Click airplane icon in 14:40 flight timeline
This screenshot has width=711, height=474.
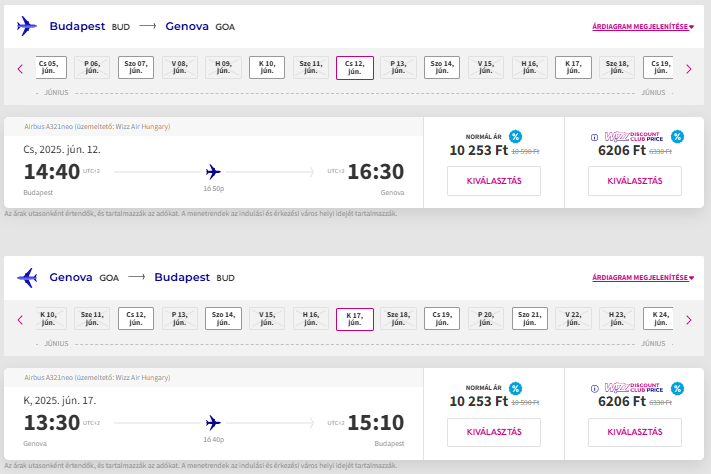(x=212, y=171)
